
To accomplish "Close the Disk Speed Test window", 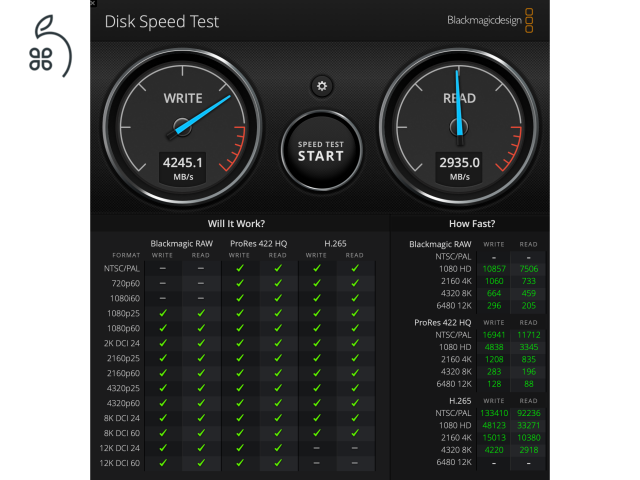I will [93, 3].
